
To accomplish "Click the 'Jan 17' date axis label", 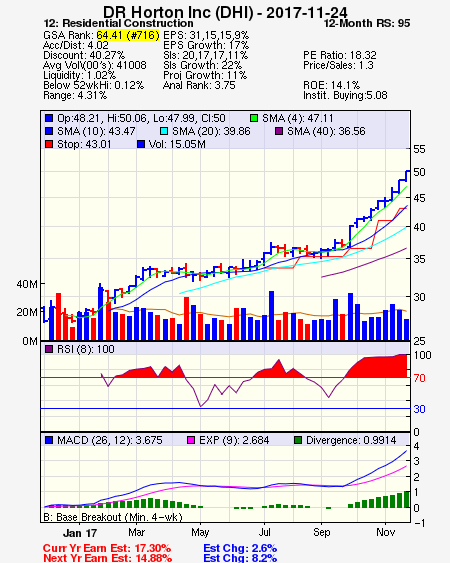I will (x=80, y=533).
